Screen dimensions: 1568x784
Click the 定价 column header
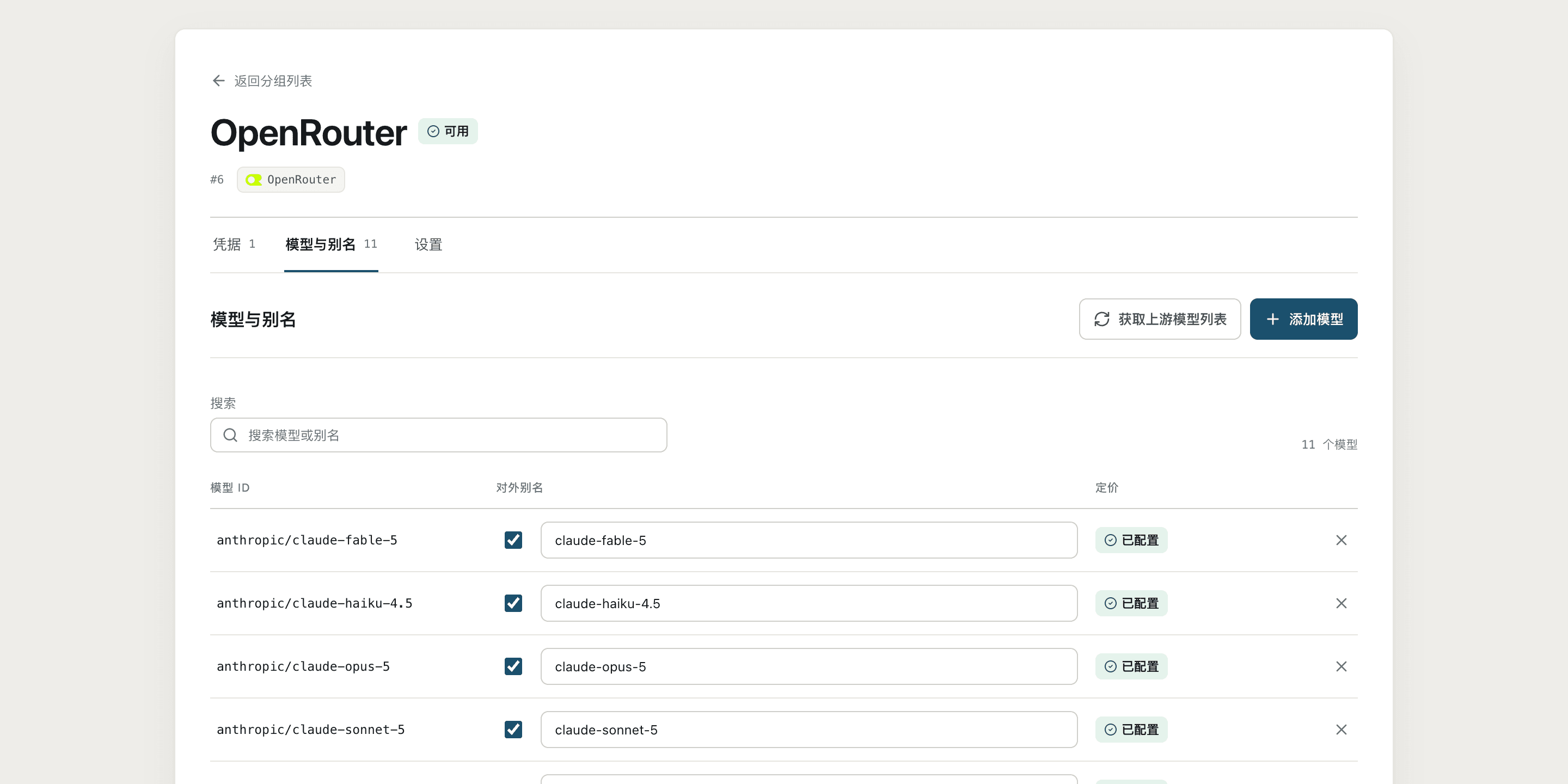tap(1107, 488)
